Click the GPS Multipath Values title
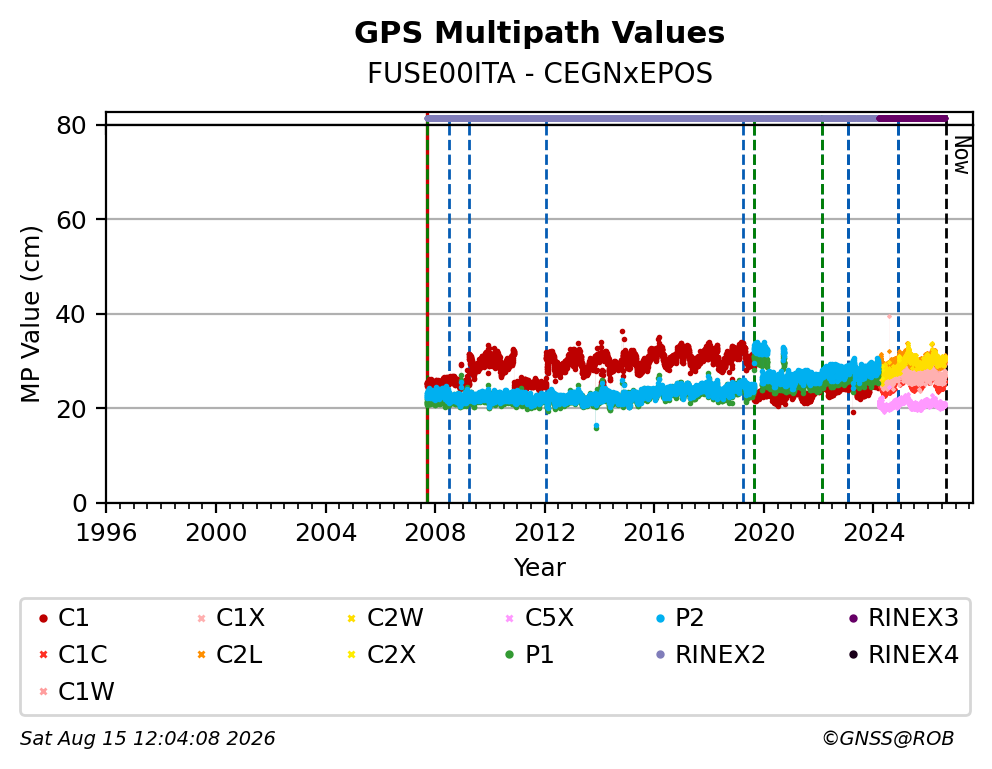This screenshot has height=769, width=992. (x=539, y=32)
